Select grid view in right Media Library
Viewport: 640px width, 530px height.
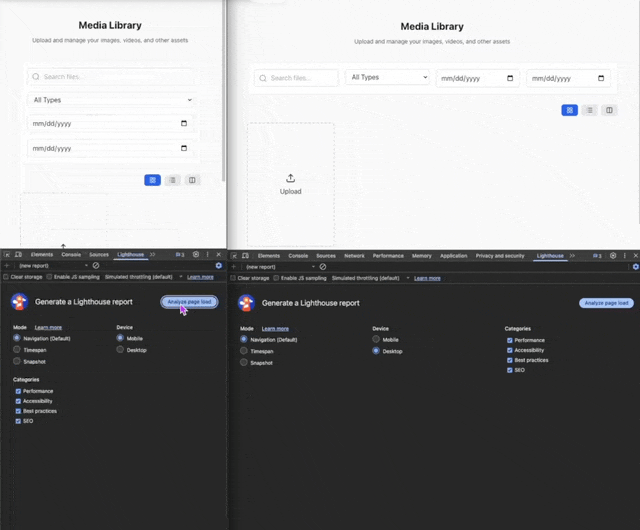click(570, 110)
